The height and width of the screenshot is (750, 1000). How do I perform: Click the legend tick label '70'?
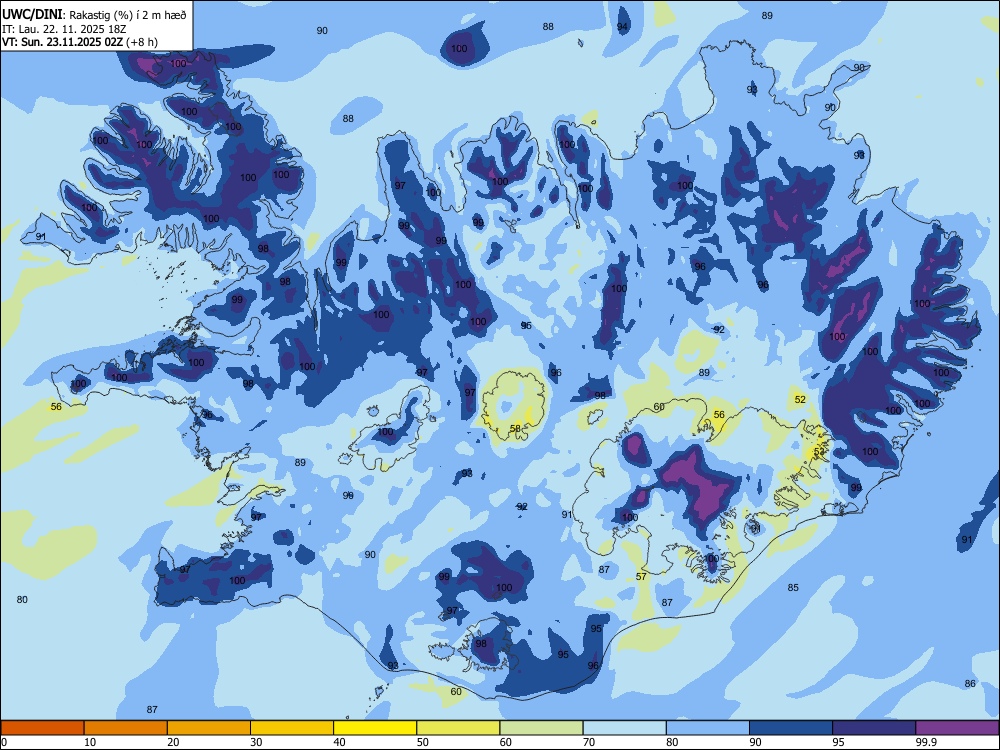[x=589, y=742]
